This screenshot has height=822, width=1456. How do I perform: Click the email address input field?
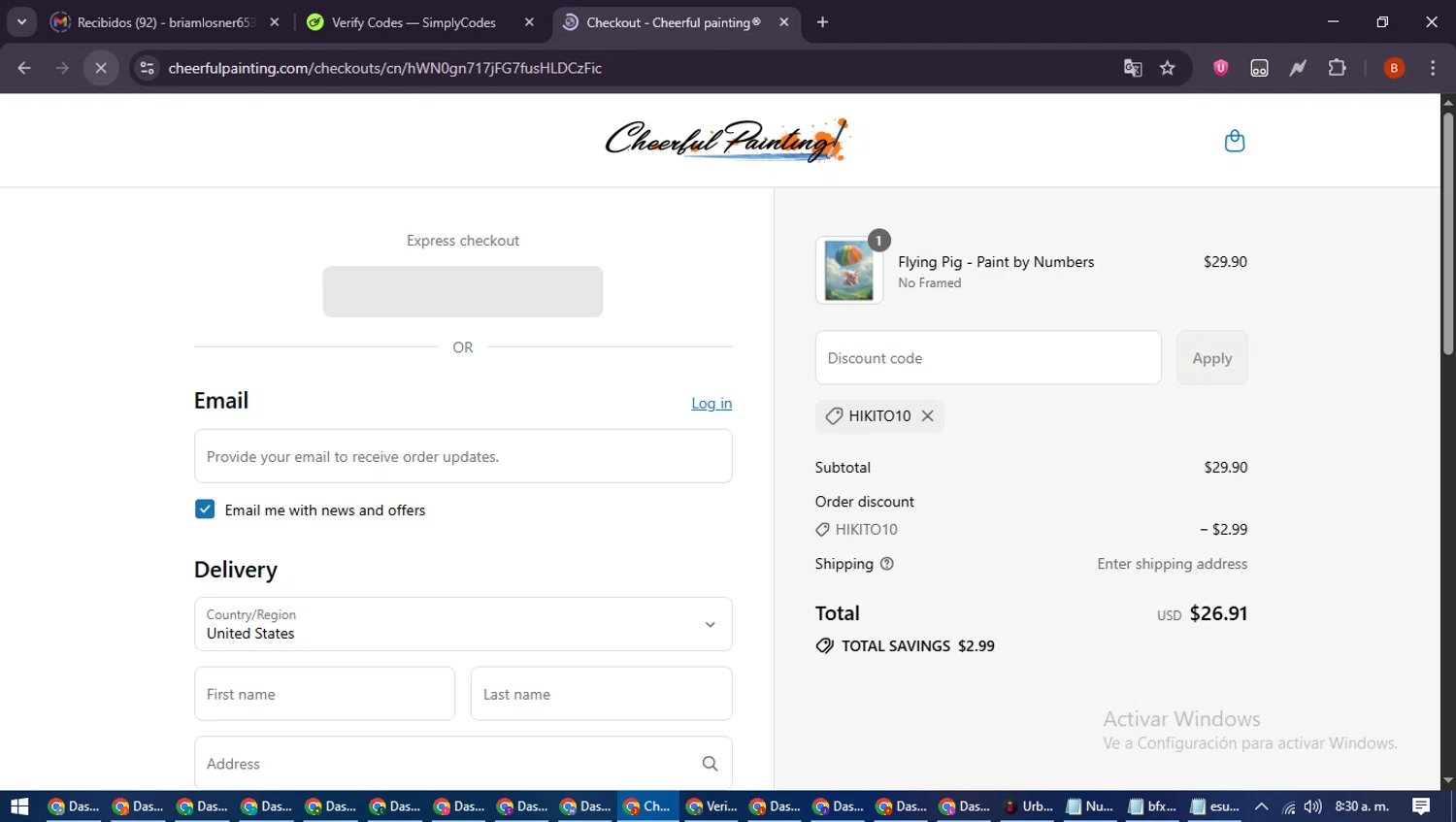463,456
